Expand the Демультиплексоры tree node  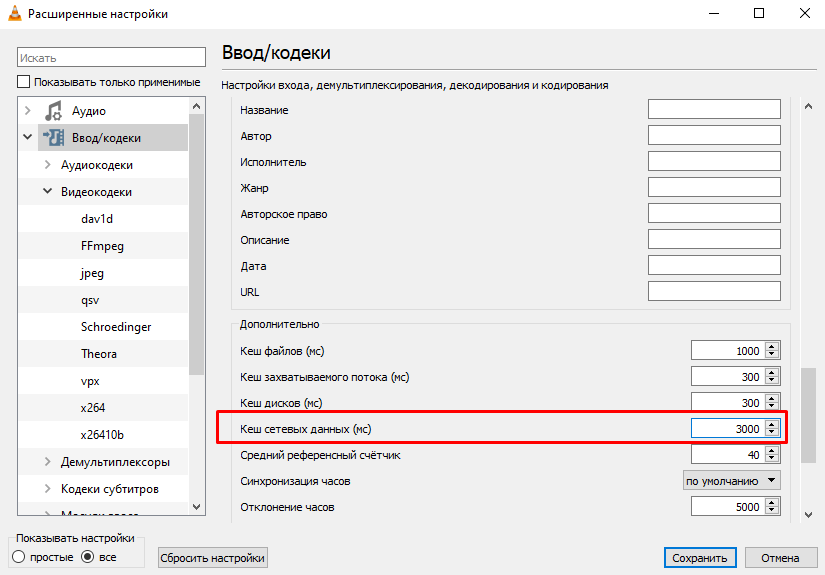(x=48, y=462)
